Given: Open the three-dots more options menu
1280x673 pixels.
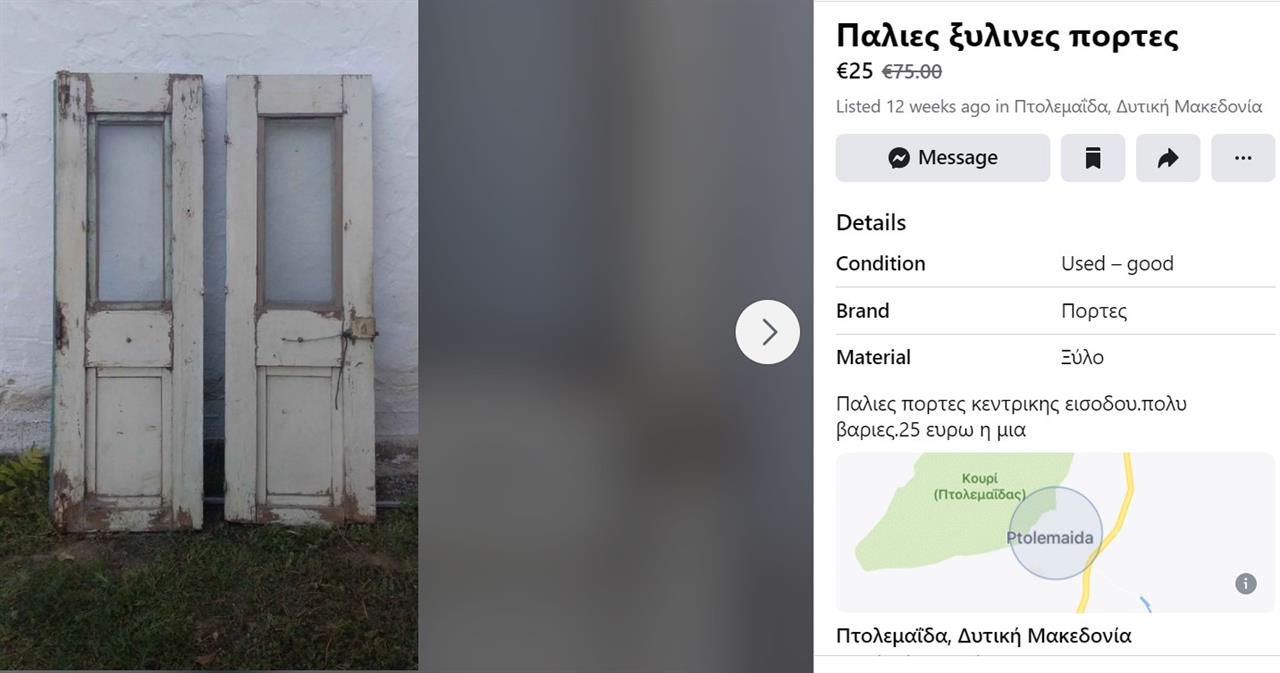Looking at the screenshot, I should point(1243,158).
